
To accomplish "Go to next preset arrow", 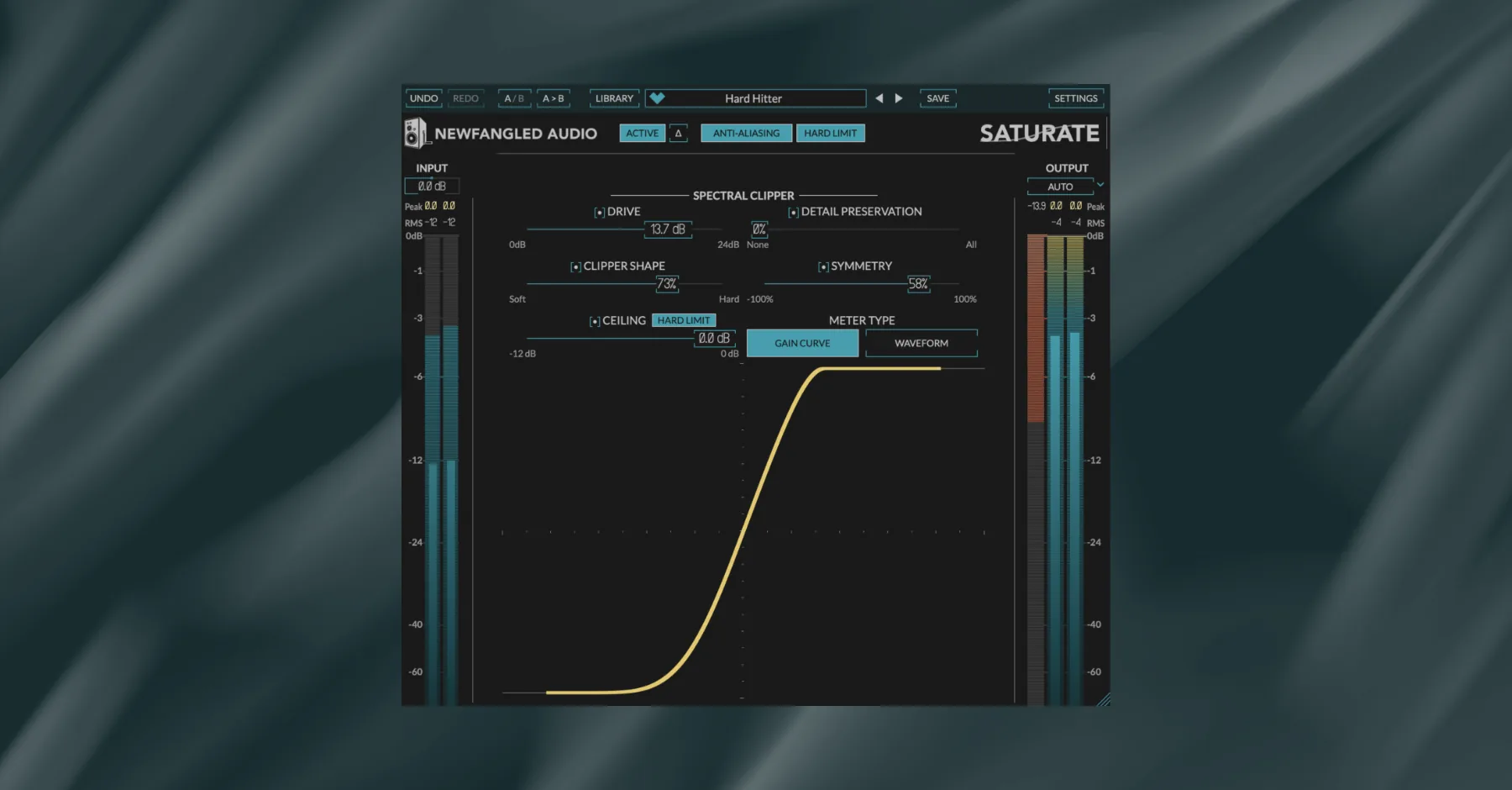I will point(899,98).
